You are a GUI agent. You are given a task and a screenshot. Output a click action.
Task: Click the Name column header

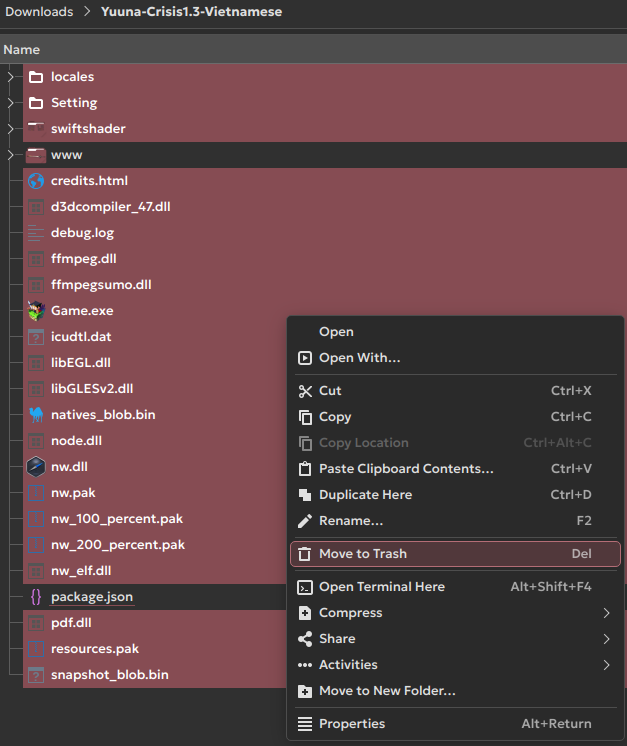[22, 49]
